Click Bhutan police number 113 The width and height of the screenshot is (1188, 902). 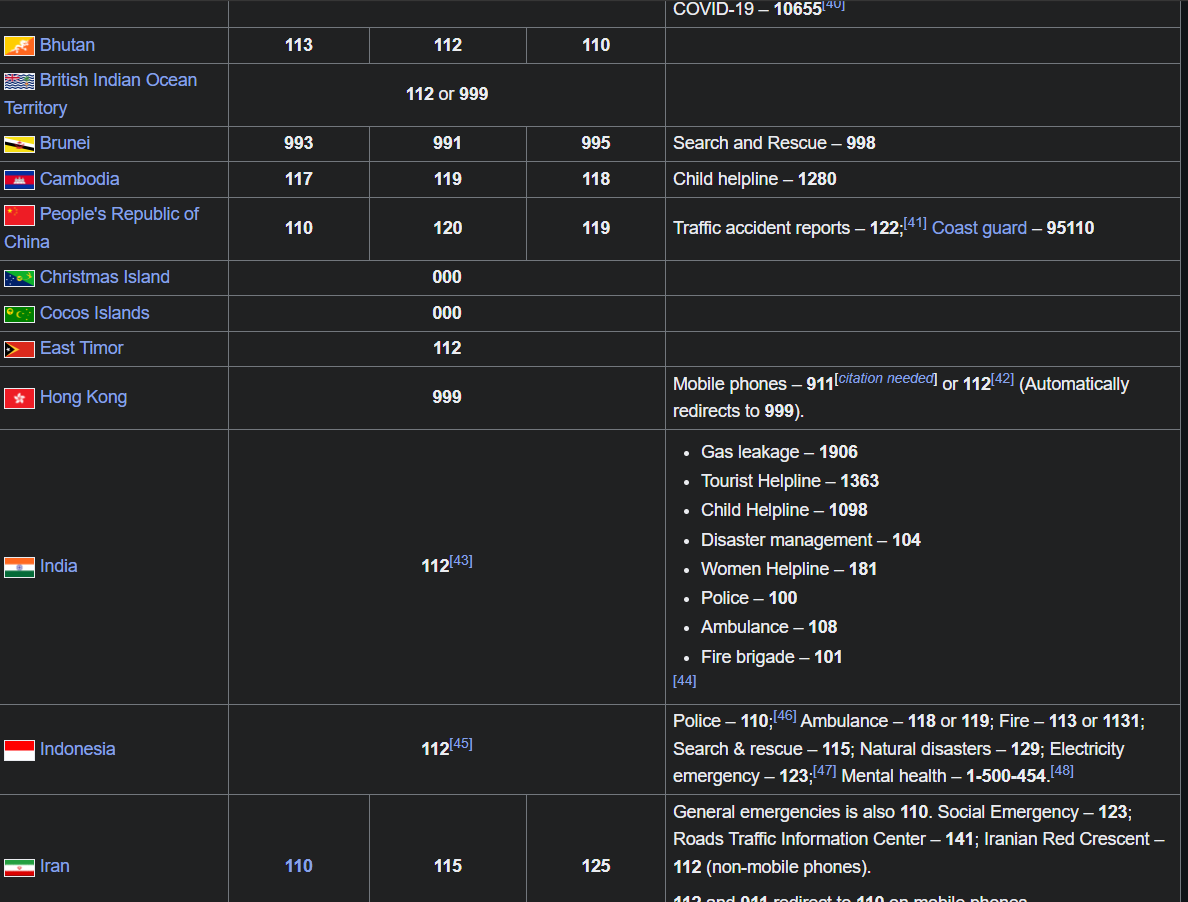pos(299,45)
